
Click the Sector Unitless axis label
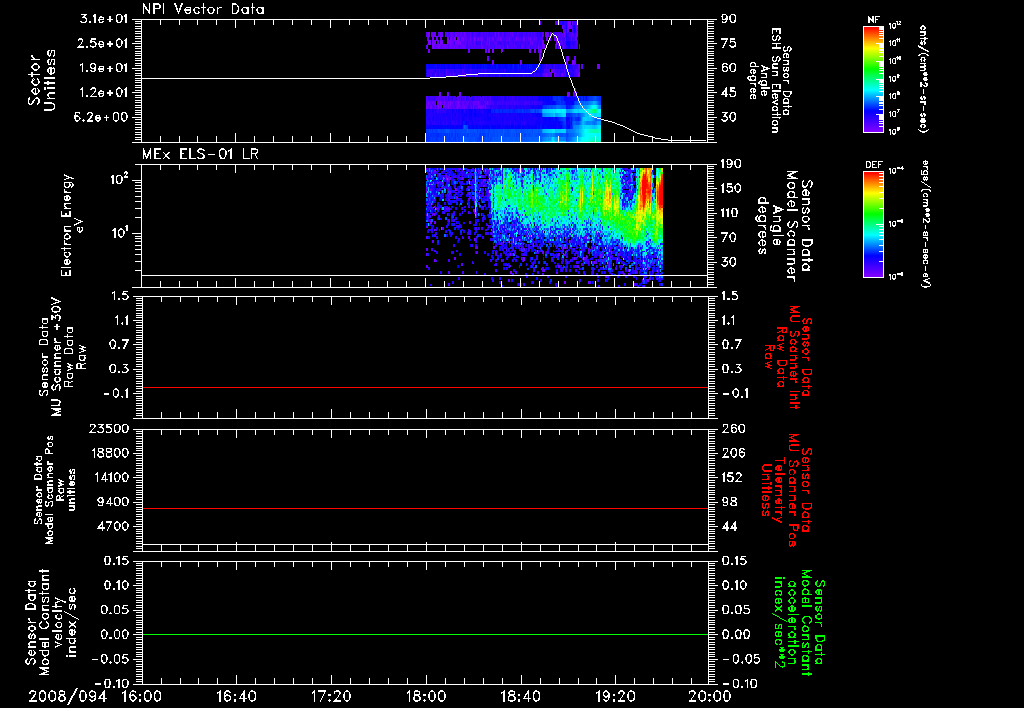(x=42, y=80)
